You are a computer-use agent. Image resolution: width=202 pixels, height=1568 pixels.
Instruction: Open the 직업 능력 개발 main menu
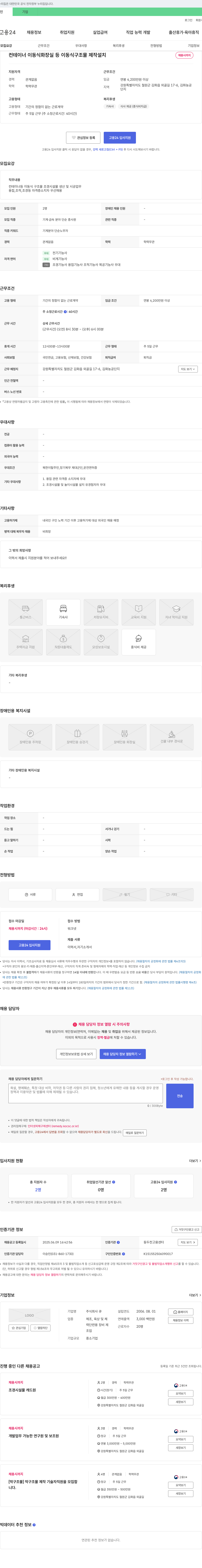click(138, 32)
